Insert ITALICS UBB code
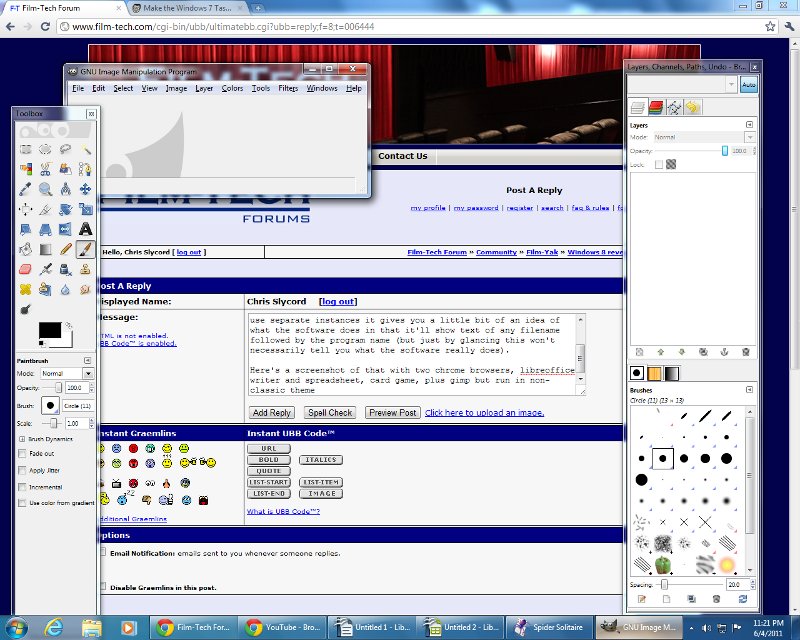 point(321,460)
